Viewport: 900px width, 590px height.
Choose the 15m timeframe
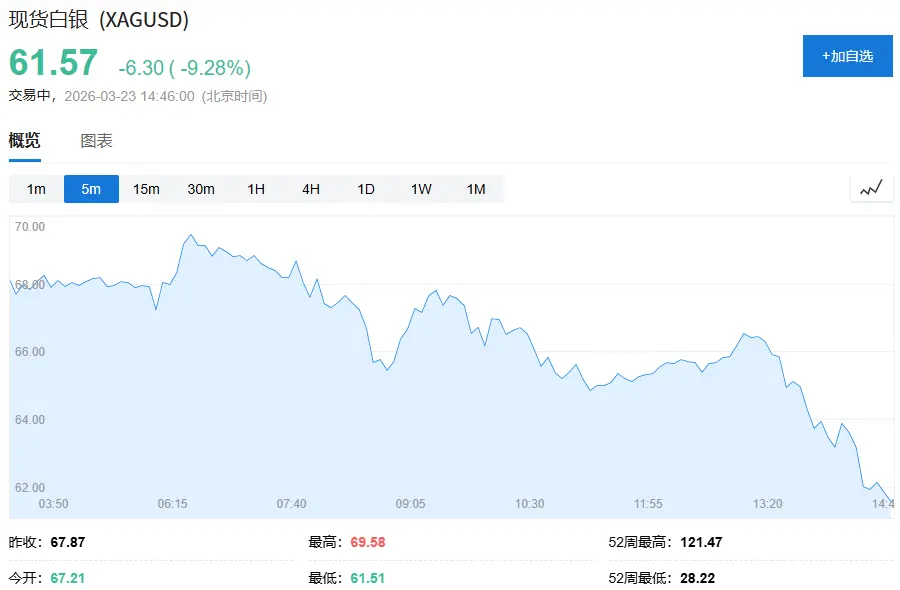click(x=146, y=189)
